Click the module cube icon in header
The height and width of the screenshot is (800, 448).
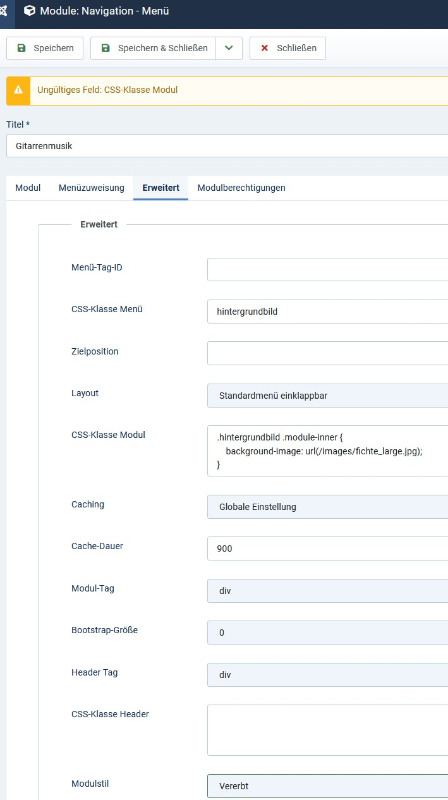[30, 11]
